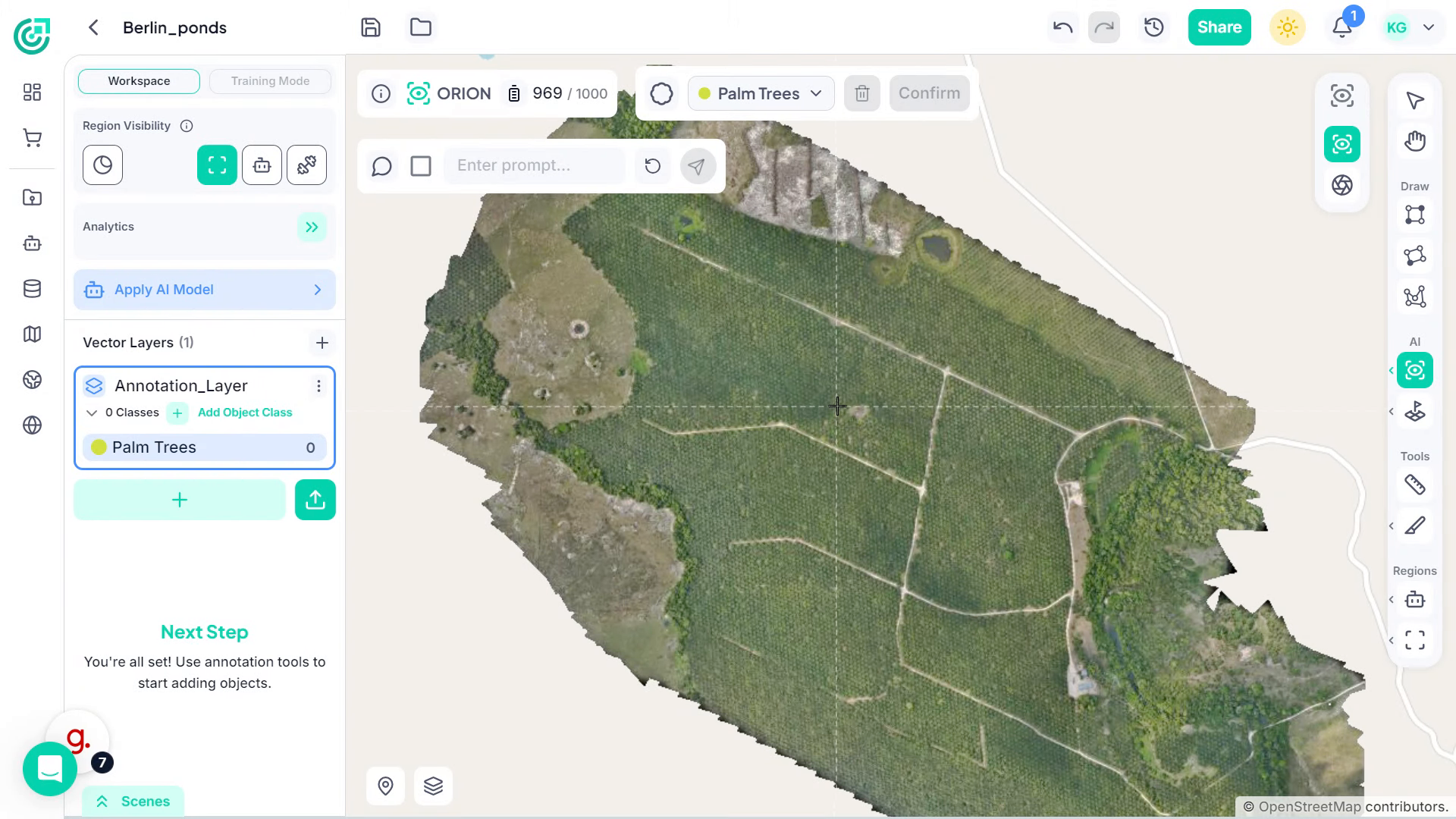Select the polygon draw tool
The image size is (1456, 819).
point(1415,256)
